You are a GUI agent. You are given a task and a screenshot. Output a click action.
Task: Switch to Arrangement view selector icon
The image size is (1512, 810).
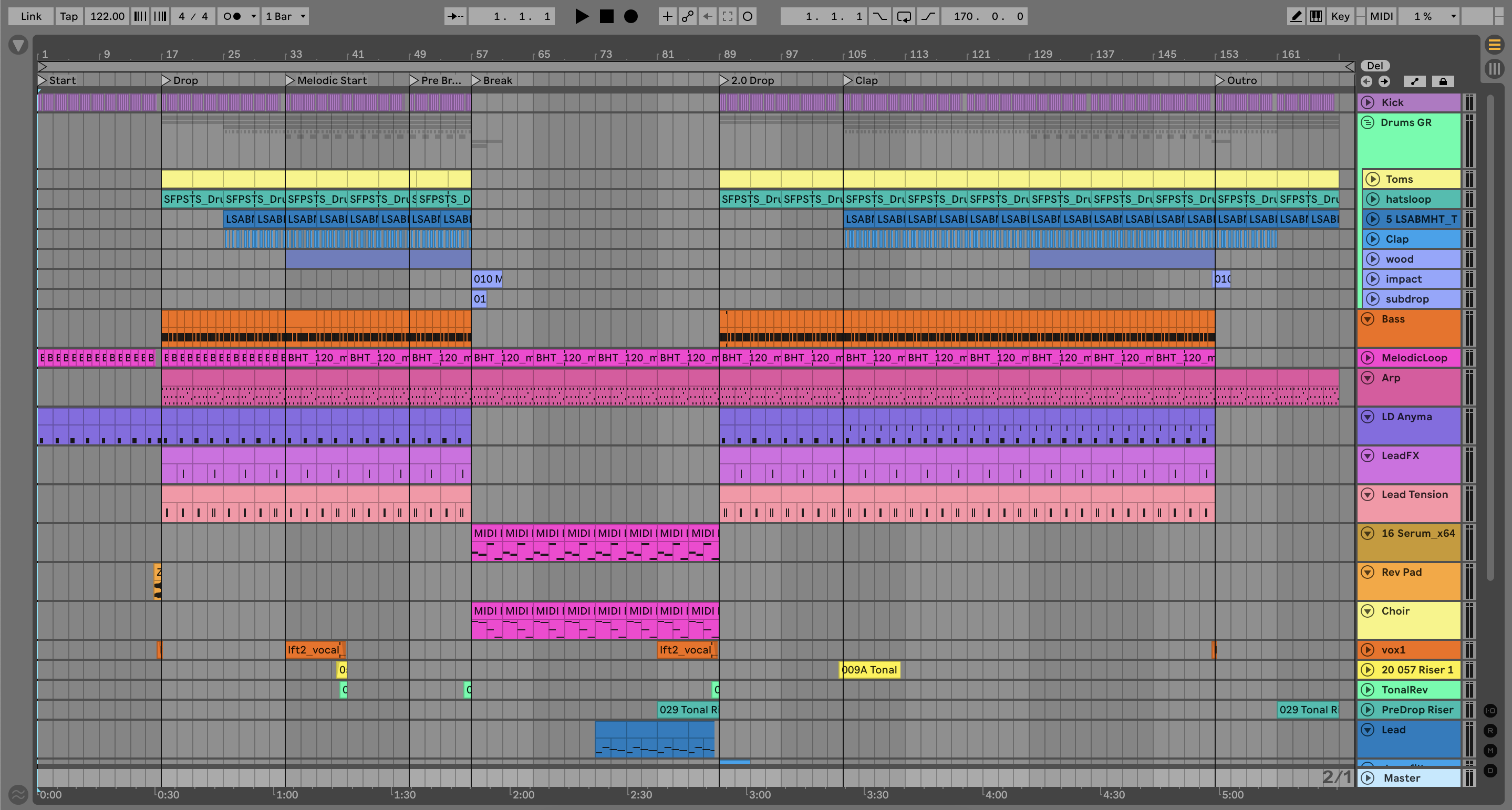click(x=1494, y=44)
